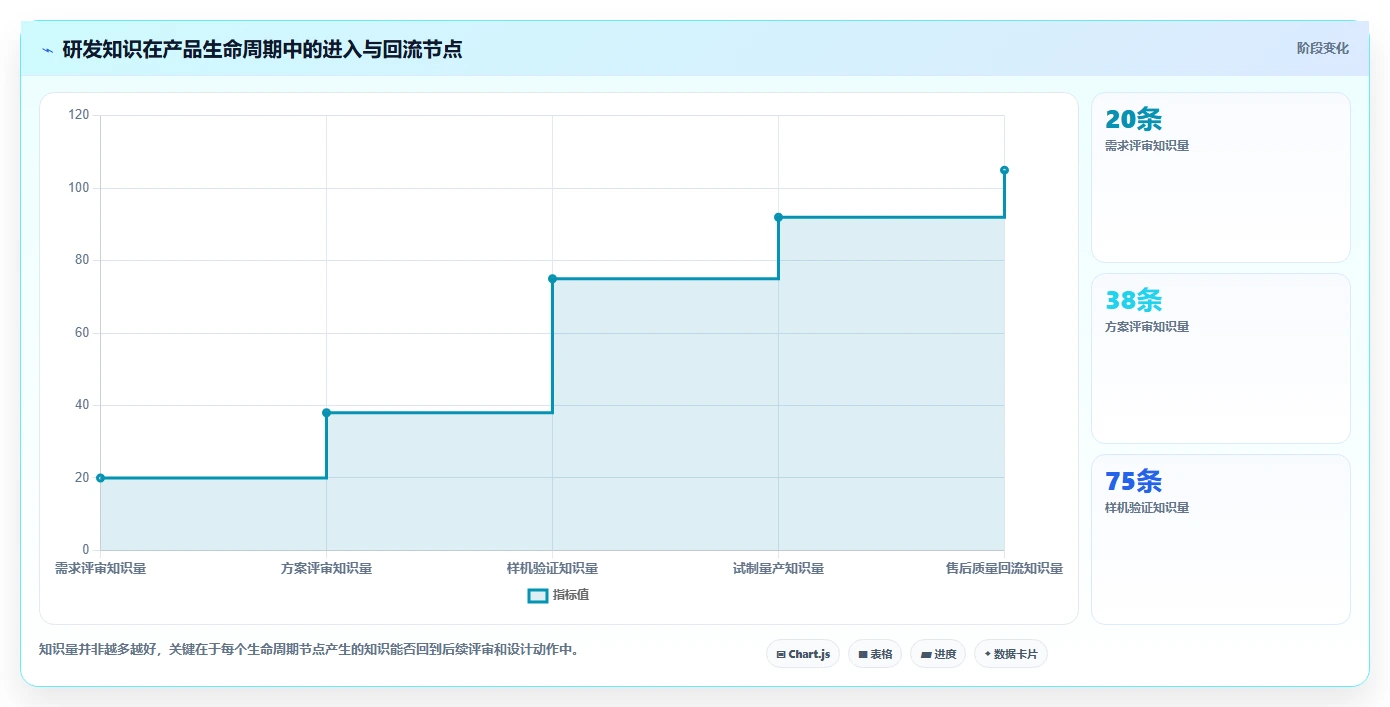
Task: Click the 样机验证知识量 caption in the third card
Action: coord(1147,507)
